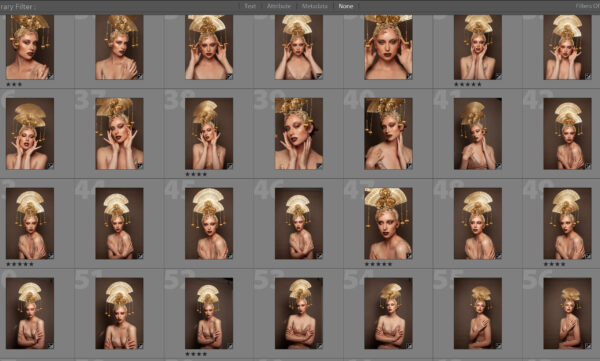Click the badge on the top-row three-star photo

pyautogui.click(x=51, y=76)
